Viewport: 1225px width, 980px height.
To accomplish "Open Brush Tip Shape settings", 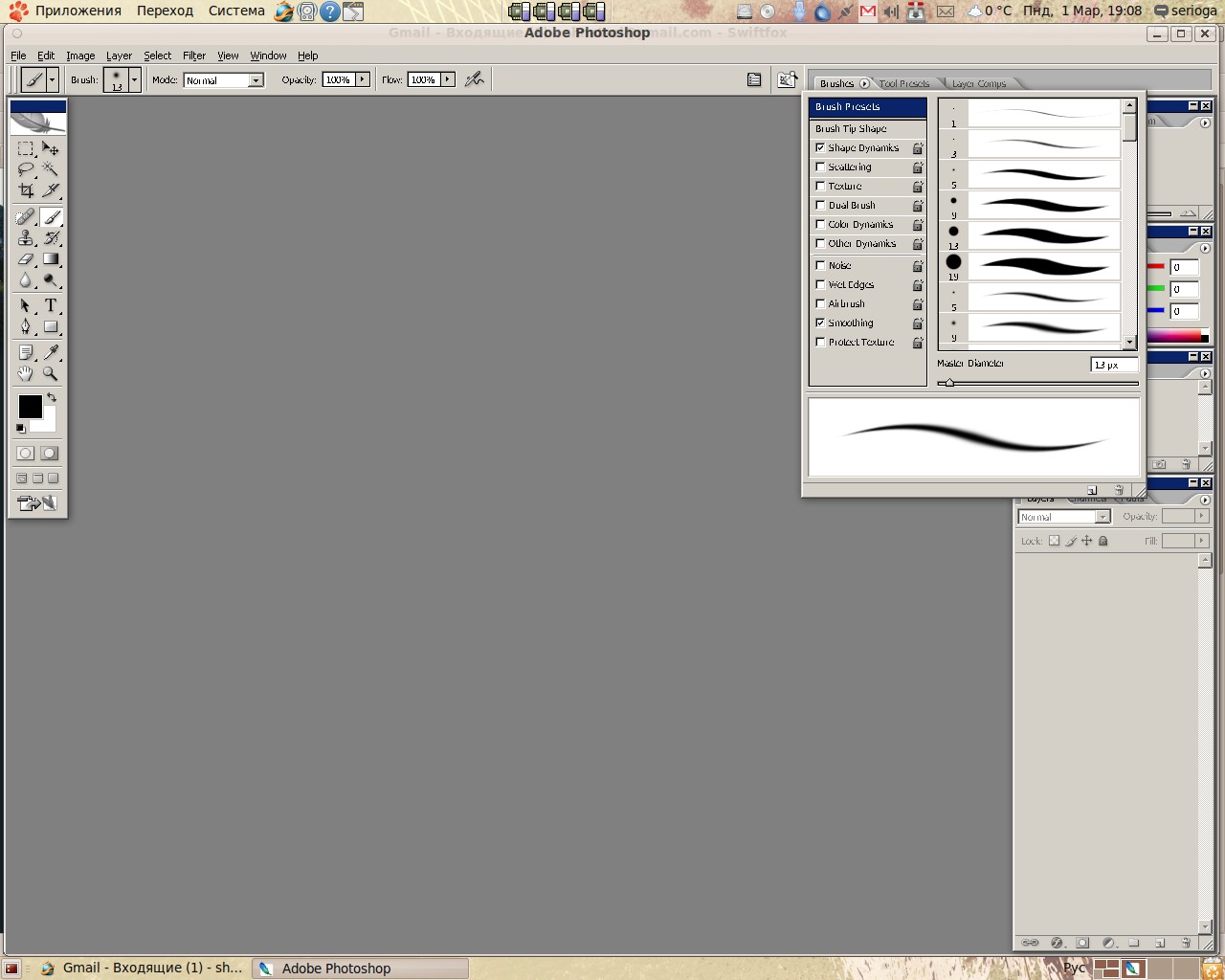I will 851,128.
